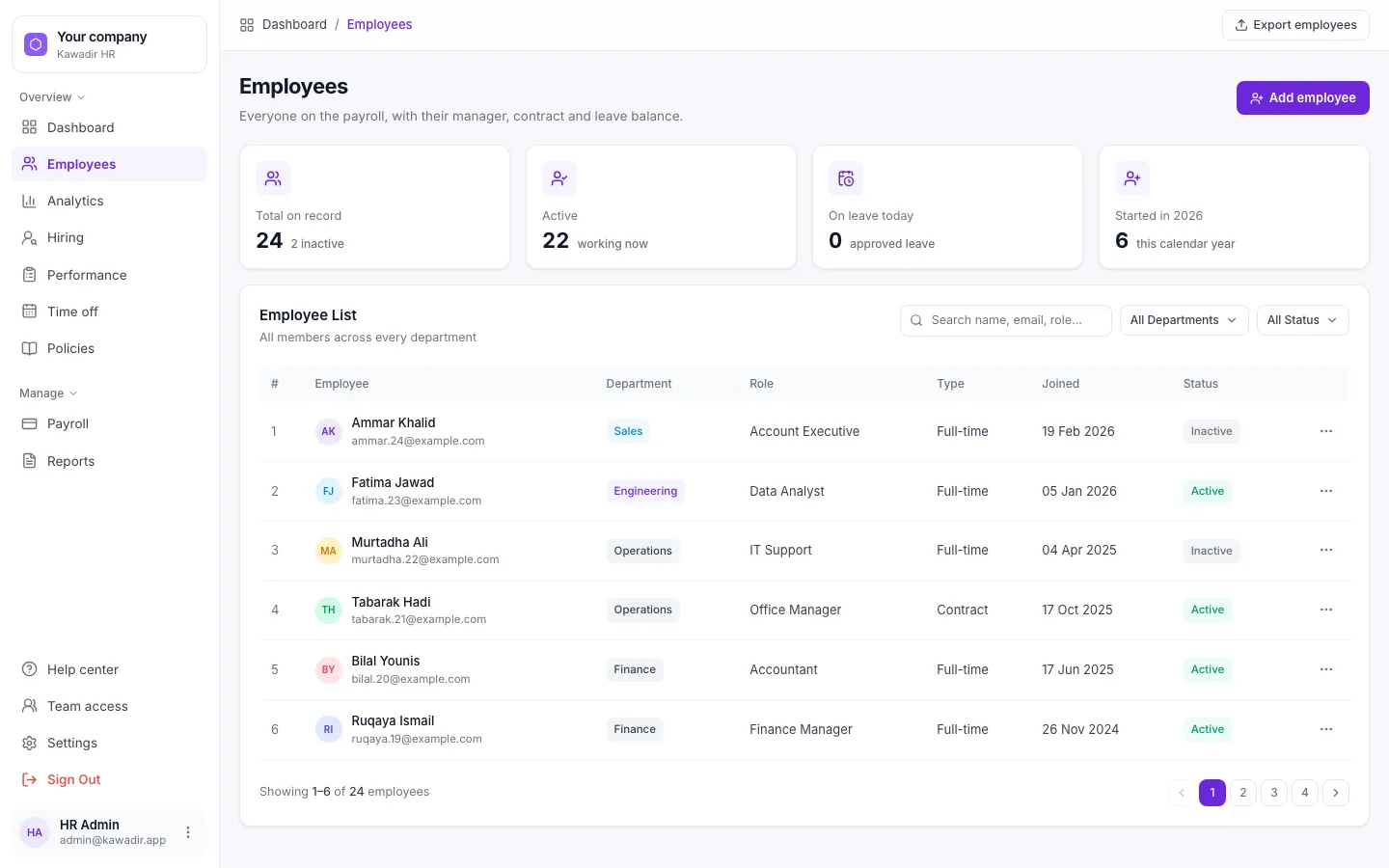Open Payroll in the sidebar
1389x868 pixels.
tap(109, 423)
